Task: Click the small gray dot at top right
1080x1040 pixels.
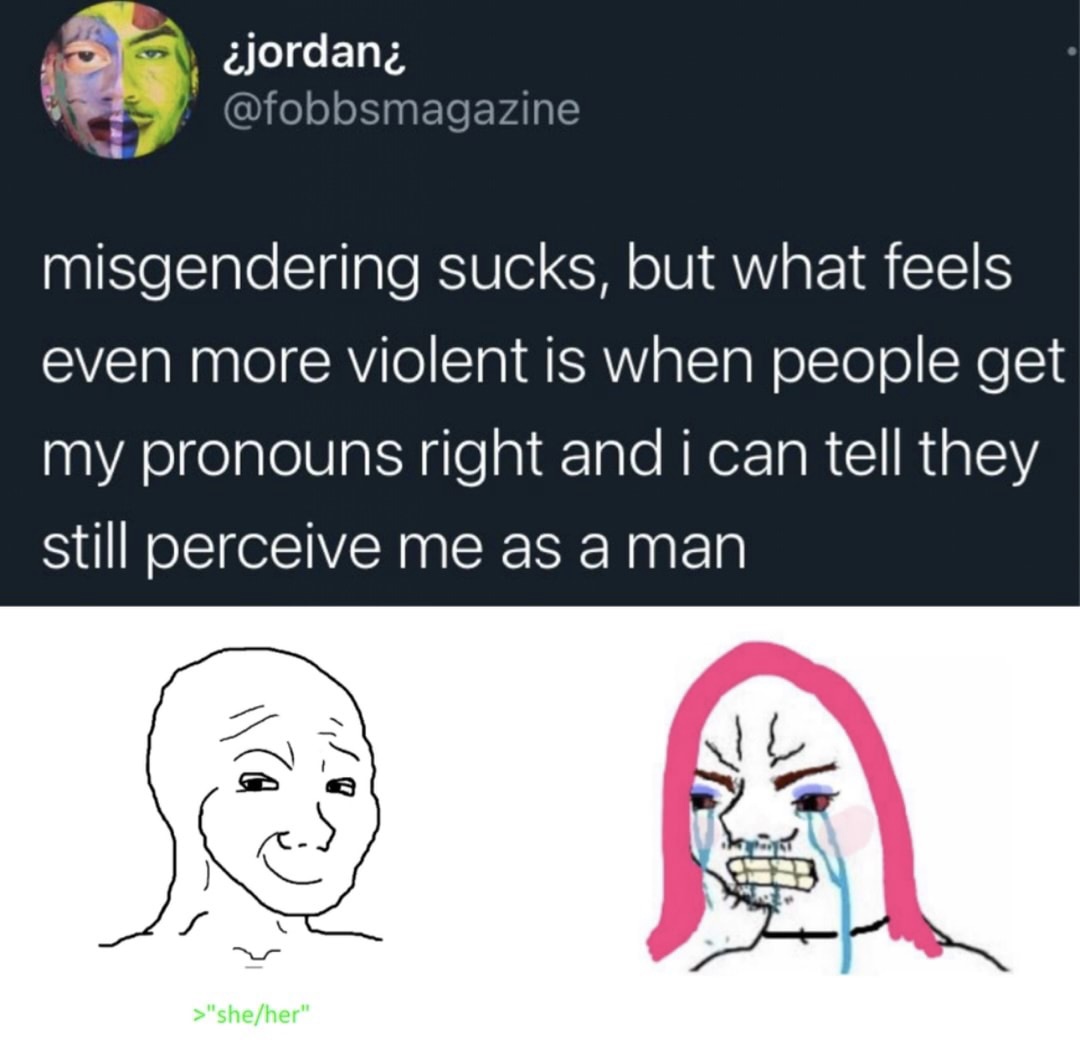Action: [x=1071, y=51]
